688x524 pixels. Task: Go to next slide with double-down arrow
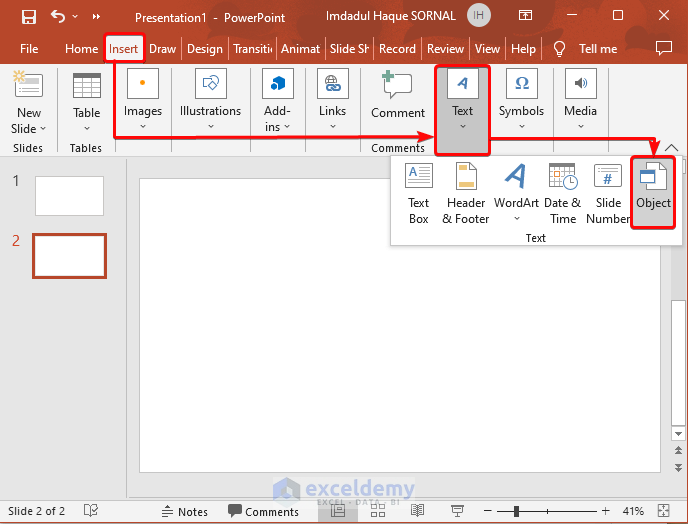678,467
